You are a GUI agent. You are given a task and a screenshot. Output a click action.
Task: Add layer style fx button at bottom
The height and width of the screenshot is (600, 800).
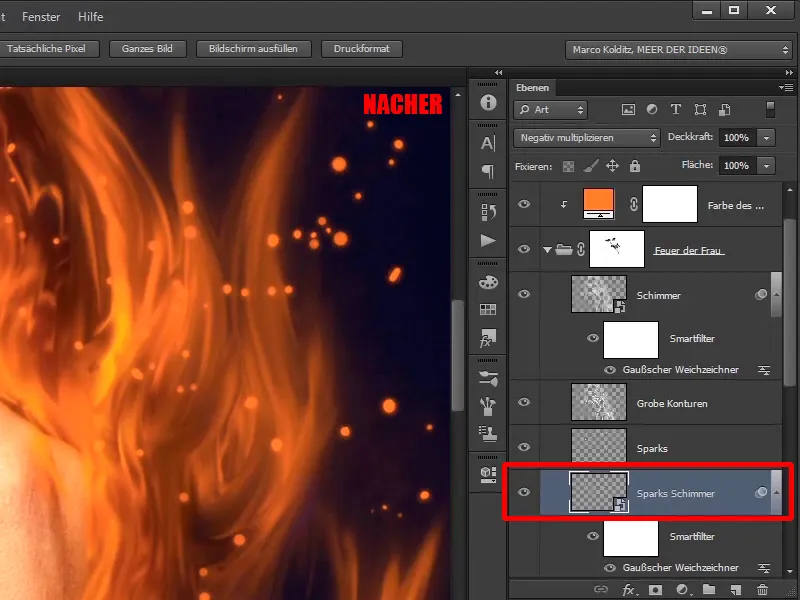point(630,590)
